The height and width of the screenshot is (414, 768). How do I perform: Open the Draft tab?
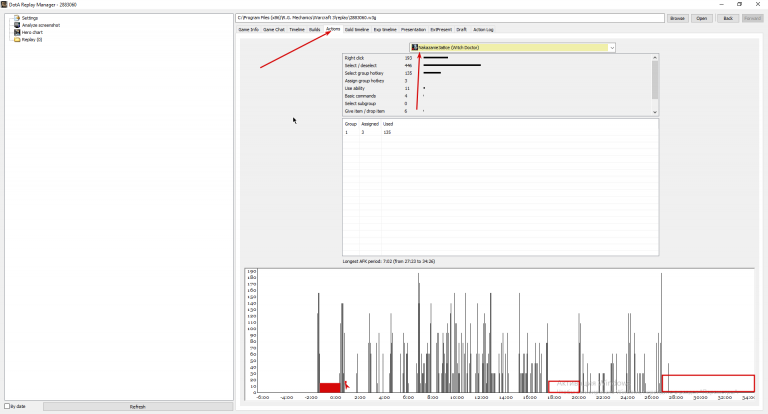tap(461, 29)
